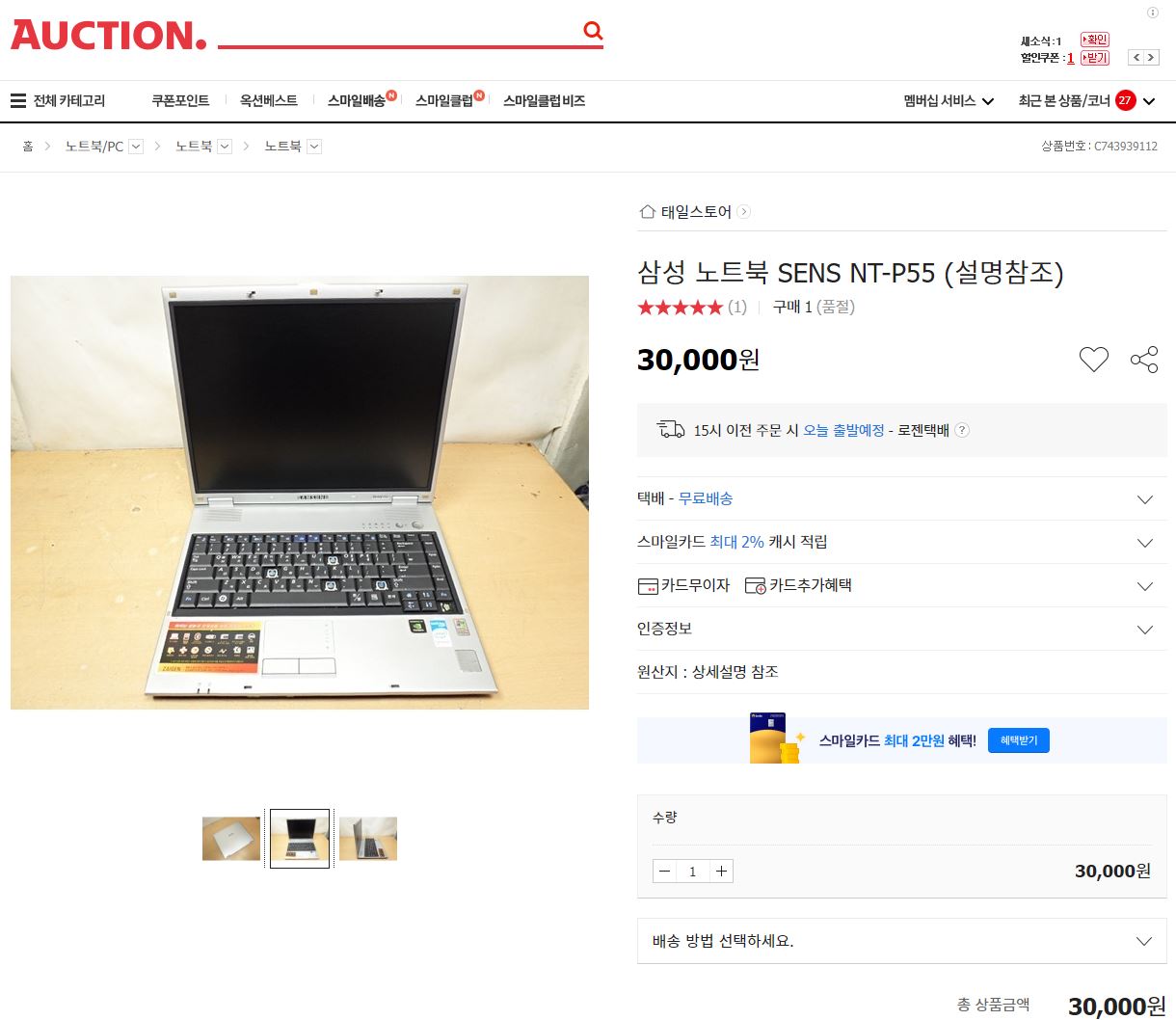Decrease quantity with the minus button
Viewport: 1176px width, 1020px height.
point(664,872)
